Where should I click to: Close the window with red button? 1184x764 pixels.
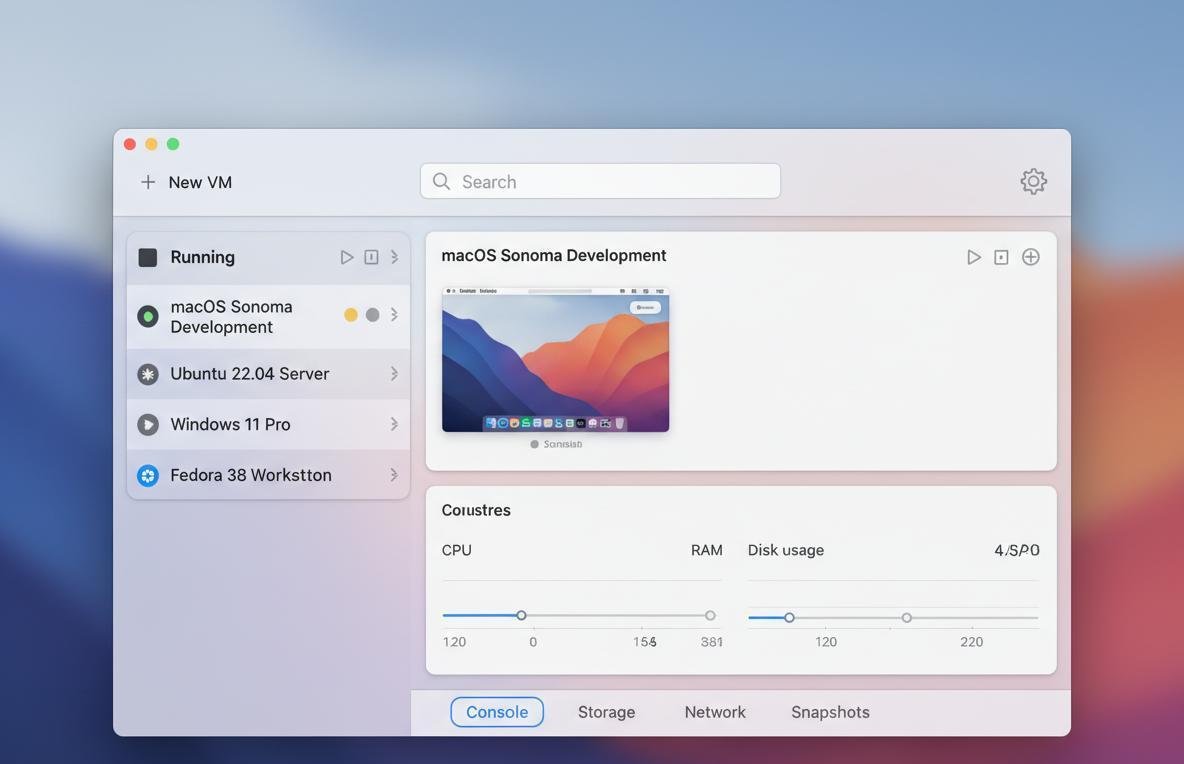(x=130, y=144)
